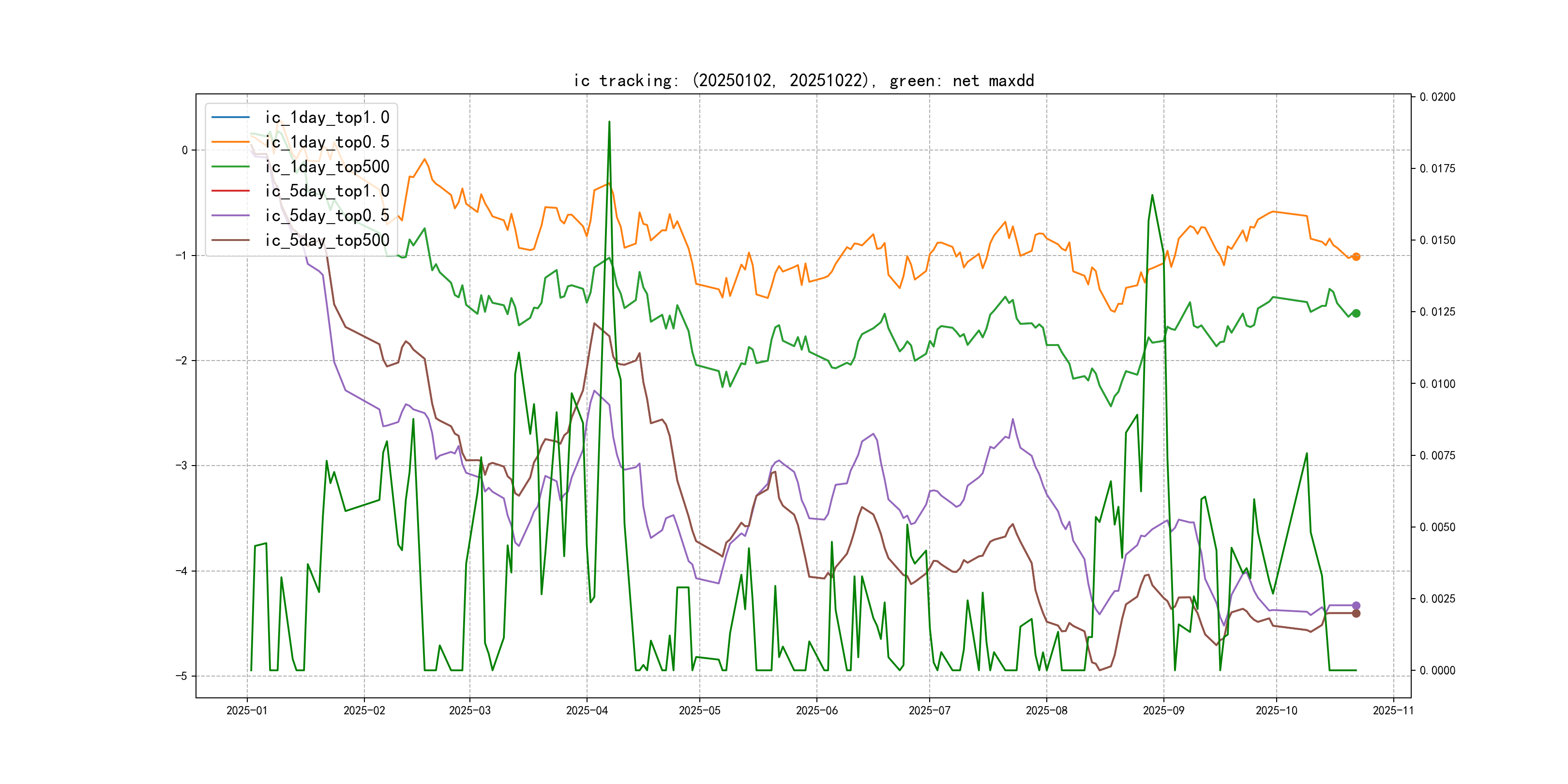Image resolution: width=1568 pixels, height=784 pixels.
Task: Click the ic_1day_top0.5 legend label
Action: [327, 142]
